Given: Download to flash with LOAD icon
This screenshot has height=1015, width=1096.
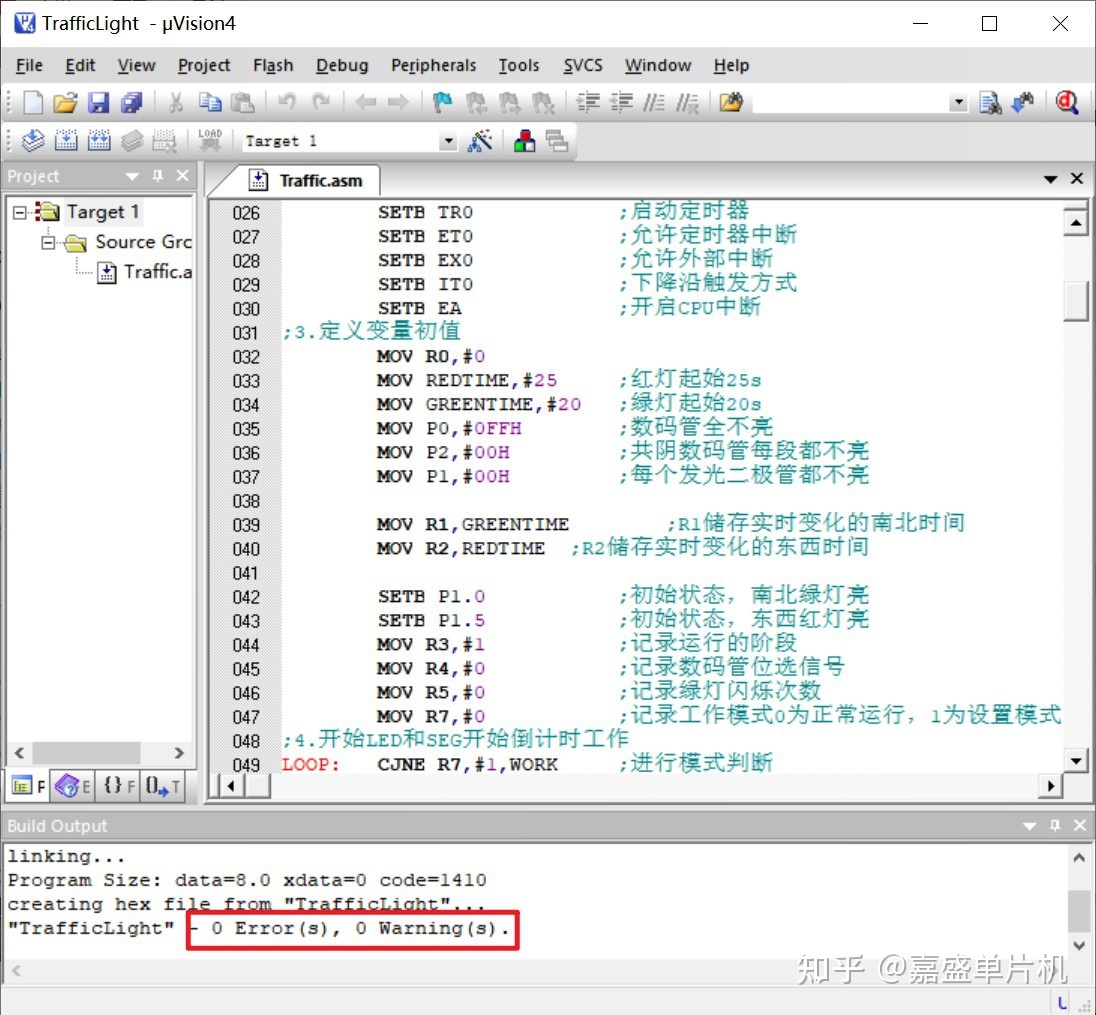Looking at the screenshot, I should coord(209,141).
